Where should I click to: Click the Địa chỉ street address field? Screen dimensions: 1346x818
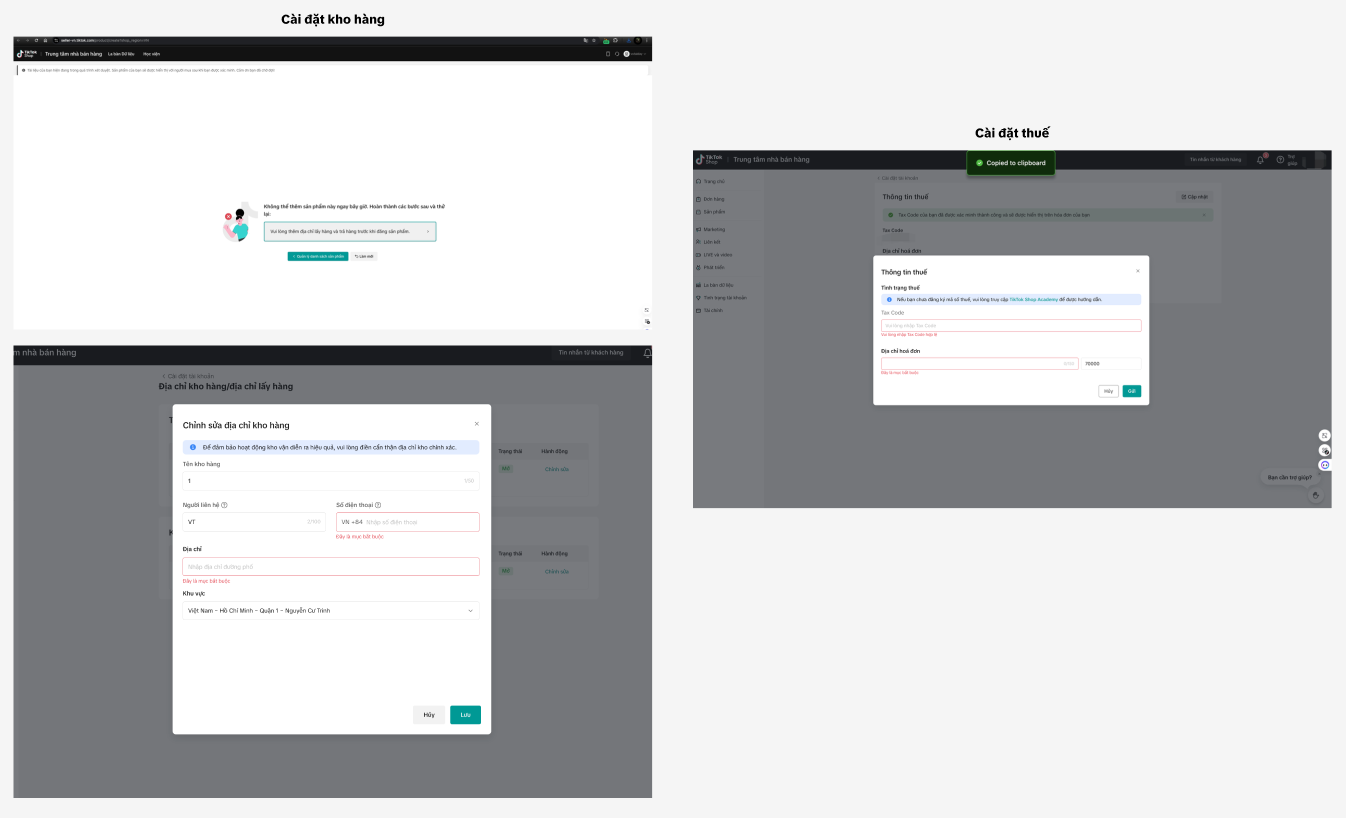pos(330,567)
